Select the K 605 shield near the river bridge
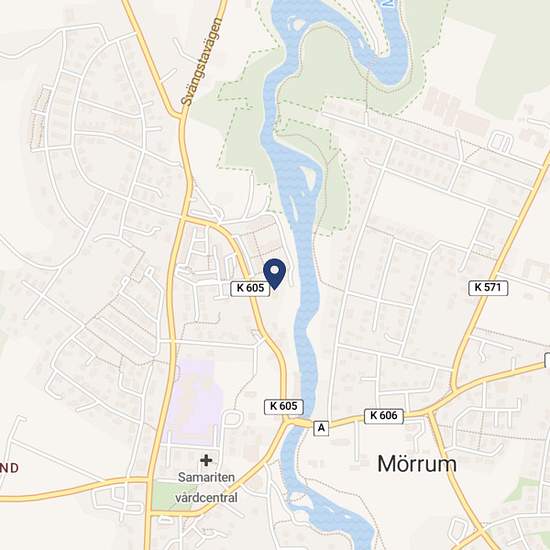This screenshot has width=550, height=550. pyautogui.click(x=283, y=407)
